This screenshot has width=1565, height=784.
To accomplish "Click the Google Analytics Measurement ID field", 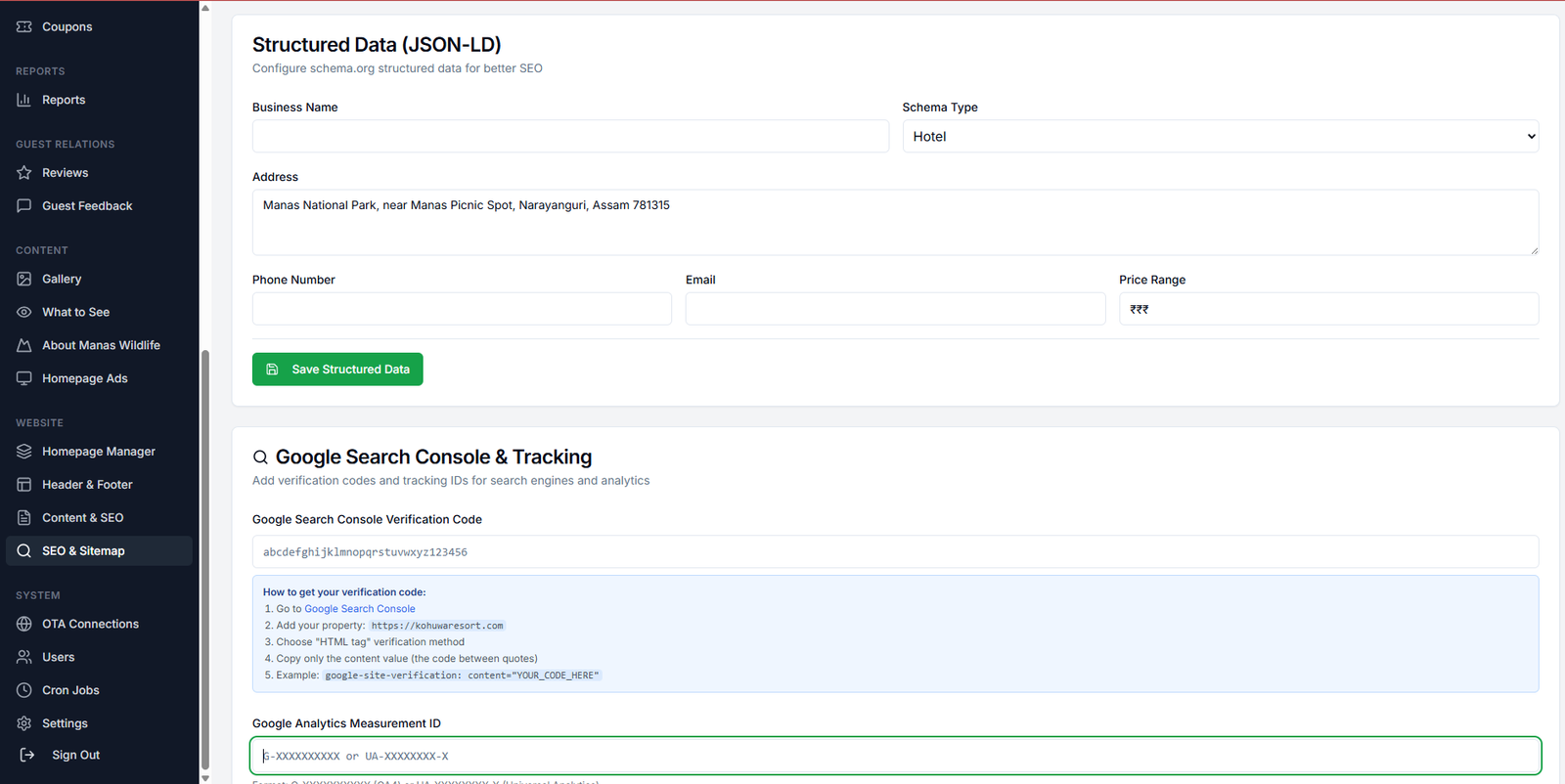I will pos(896,756).
